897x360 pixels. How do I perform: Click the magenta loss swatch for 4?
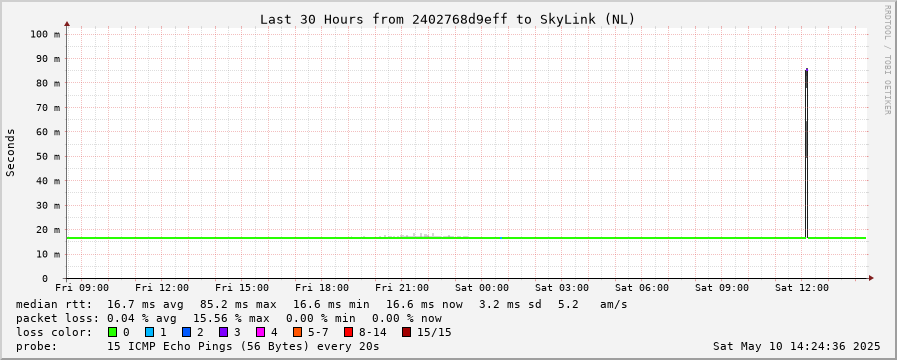point(261,332)
